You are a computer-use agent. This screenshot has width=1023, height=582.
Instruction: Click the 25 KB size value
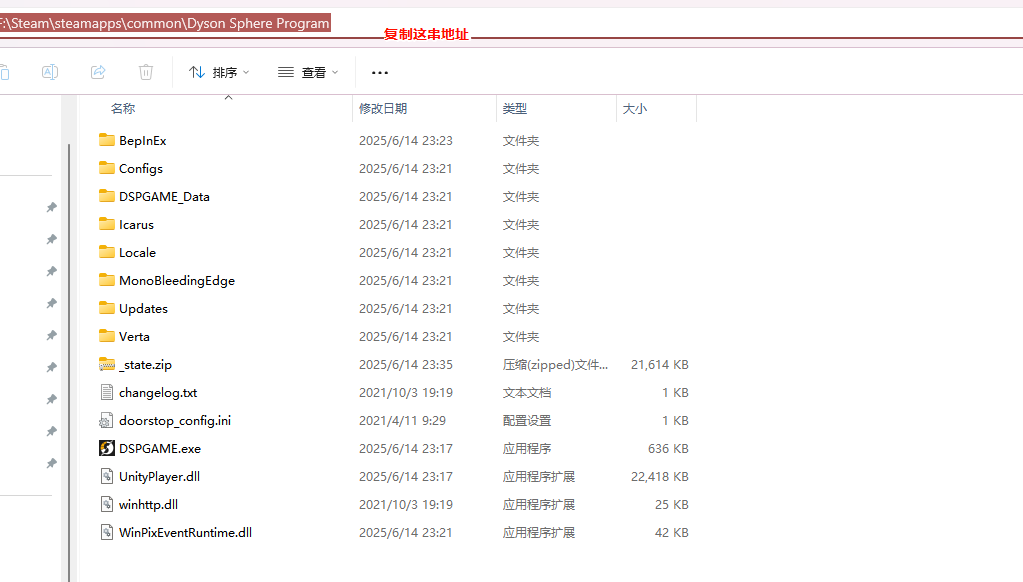672,505
